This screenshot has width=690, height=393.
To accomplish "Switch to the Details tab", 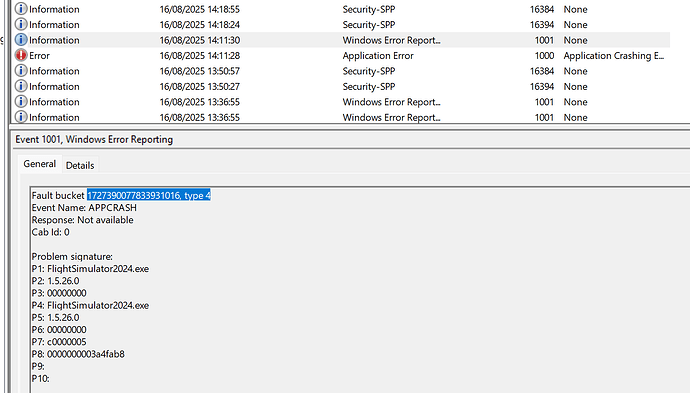I will [x=80, y=165].
